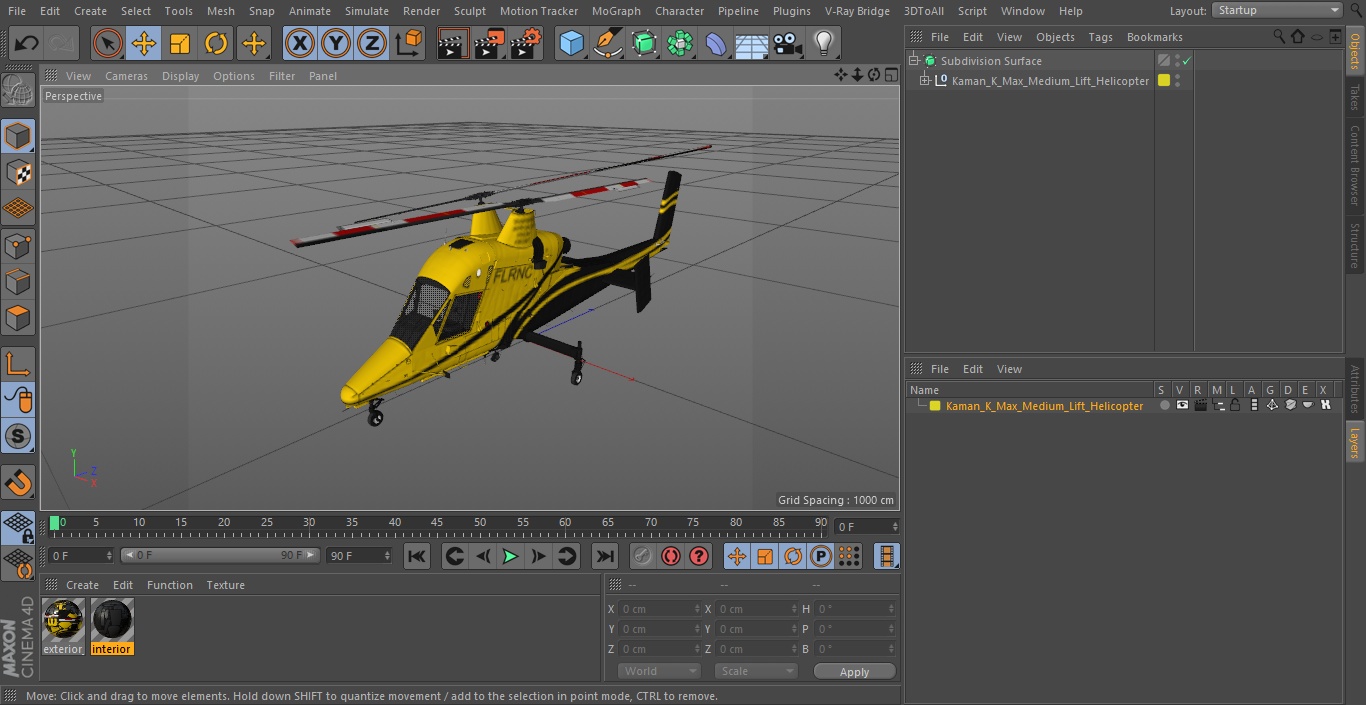Open the Layout Startup dropdown

(x=1277, y=10)
